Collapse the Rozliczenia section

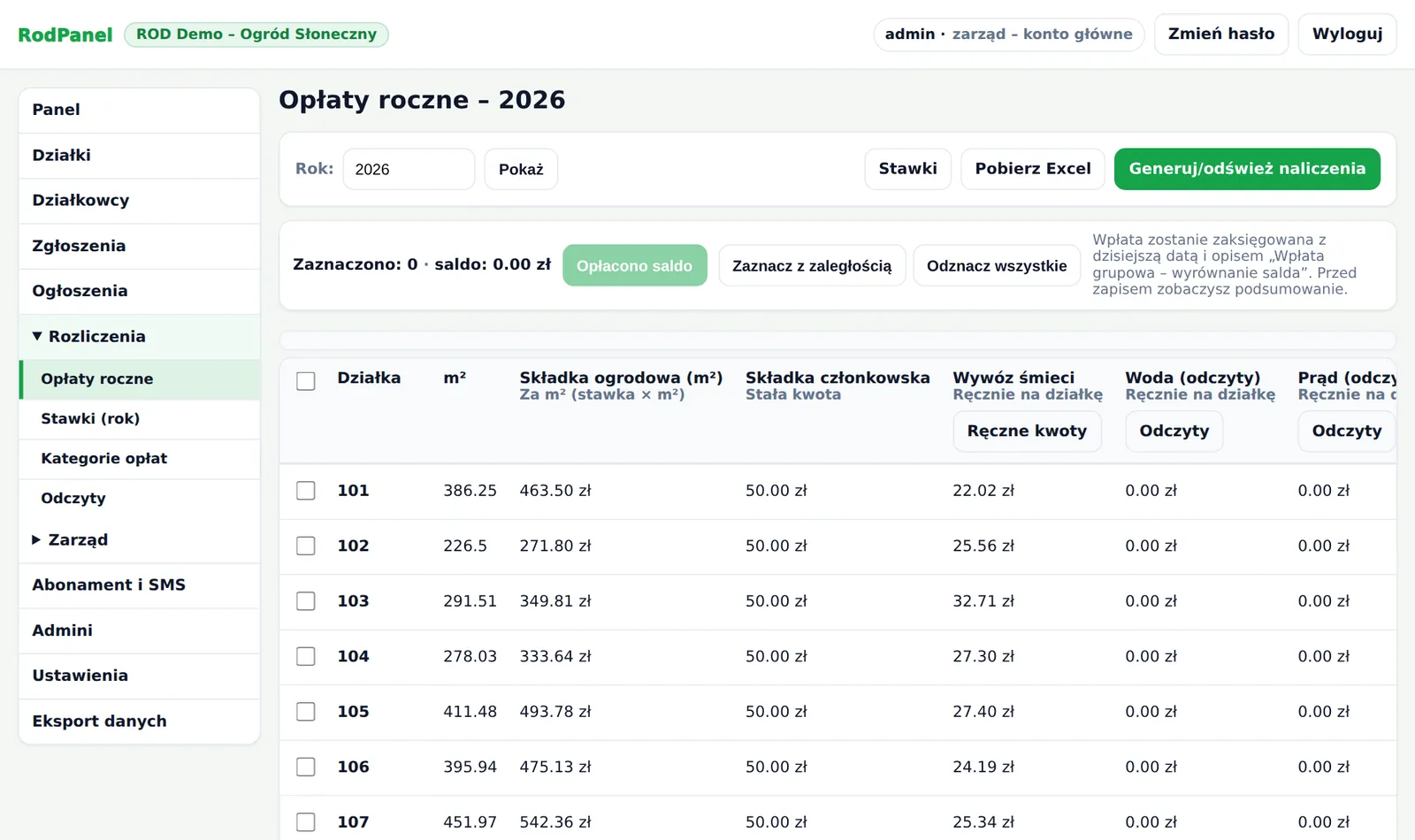(139, 337)
